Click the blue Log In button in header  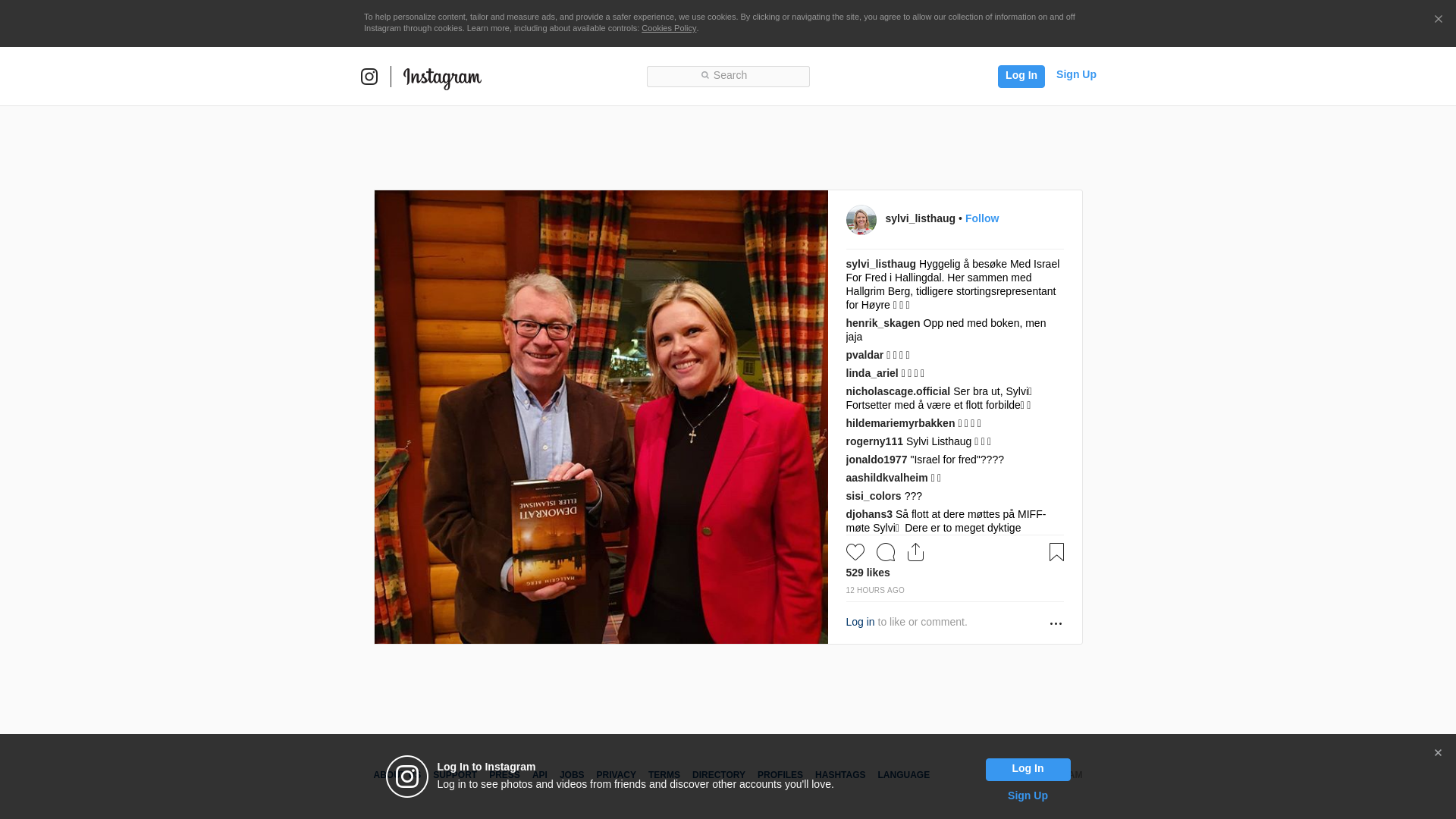tap(1021, 76)
